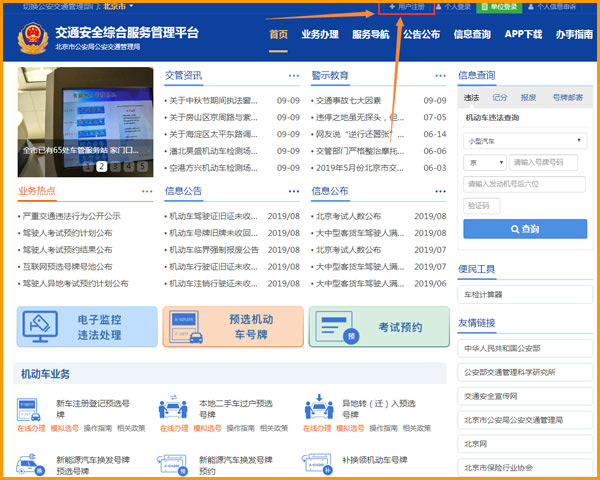This screenshot has height=480, width=600.
Task: Expand the 小型汽车 vehicle type dropdown
Action: pyautogui.click(x=524, y=141)
